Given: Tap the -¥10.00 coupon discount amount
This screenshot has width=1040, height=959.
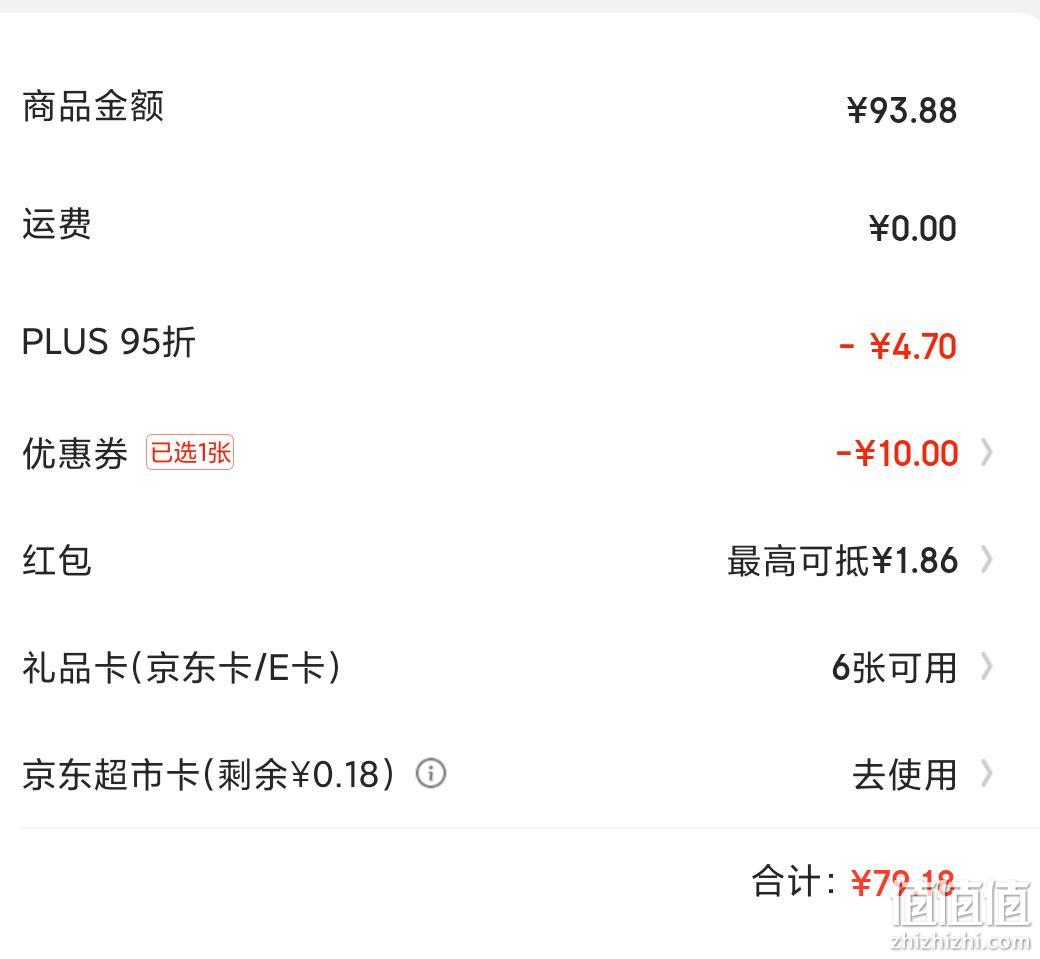Looking at the screenshot, I should click(897, 454).
